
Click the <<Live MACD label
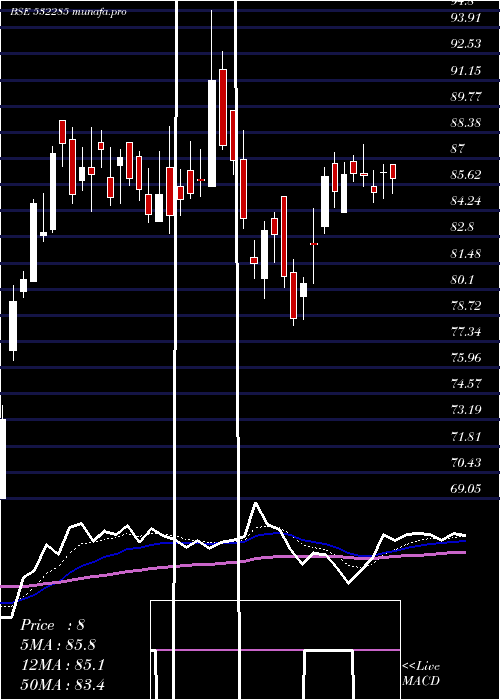[x=421, y=673]
